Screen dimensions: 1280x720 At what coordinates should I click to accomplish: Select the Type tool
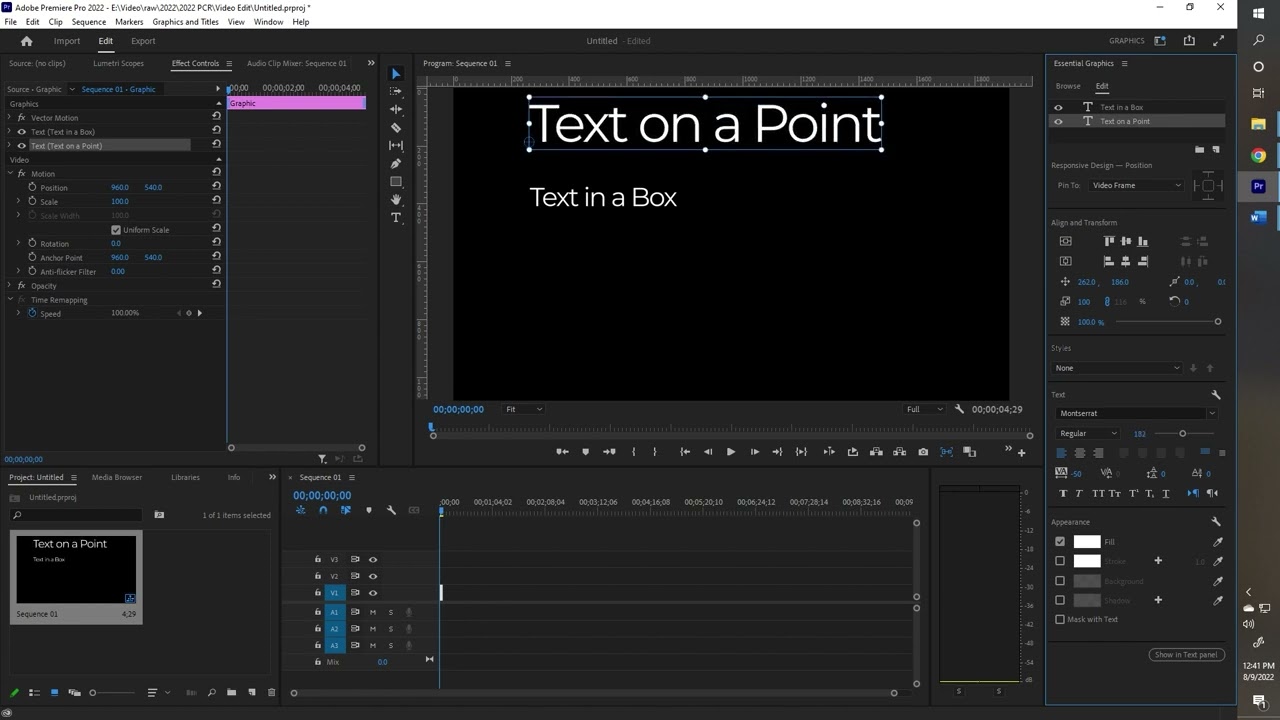(396, 218)
